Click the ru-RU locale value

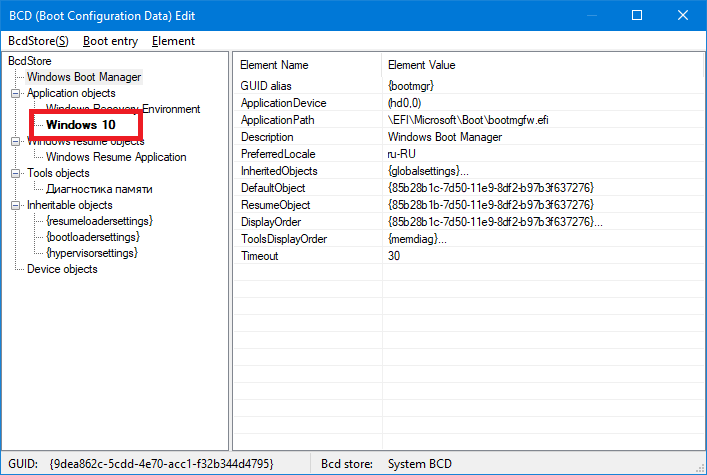401,154
